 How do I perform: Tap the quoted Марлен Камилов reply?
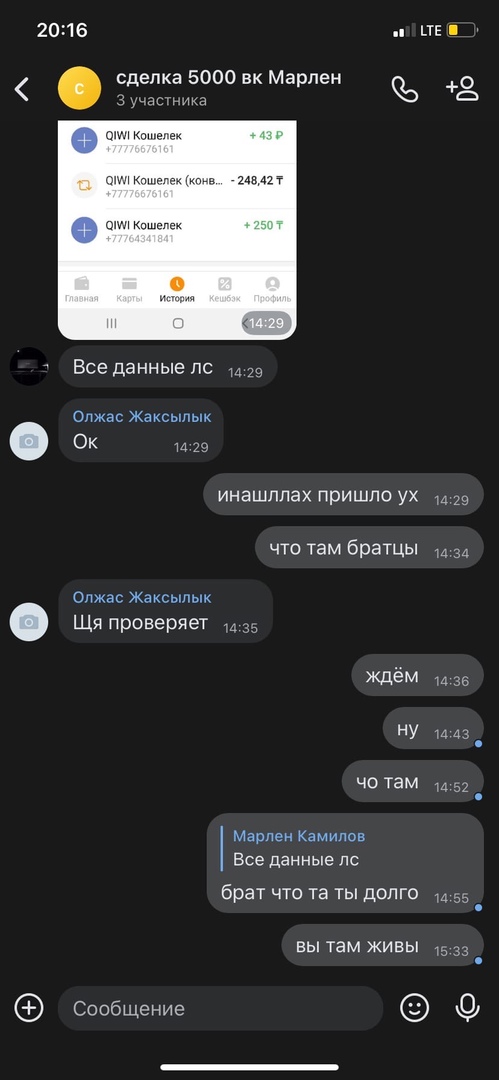(298, 848)
